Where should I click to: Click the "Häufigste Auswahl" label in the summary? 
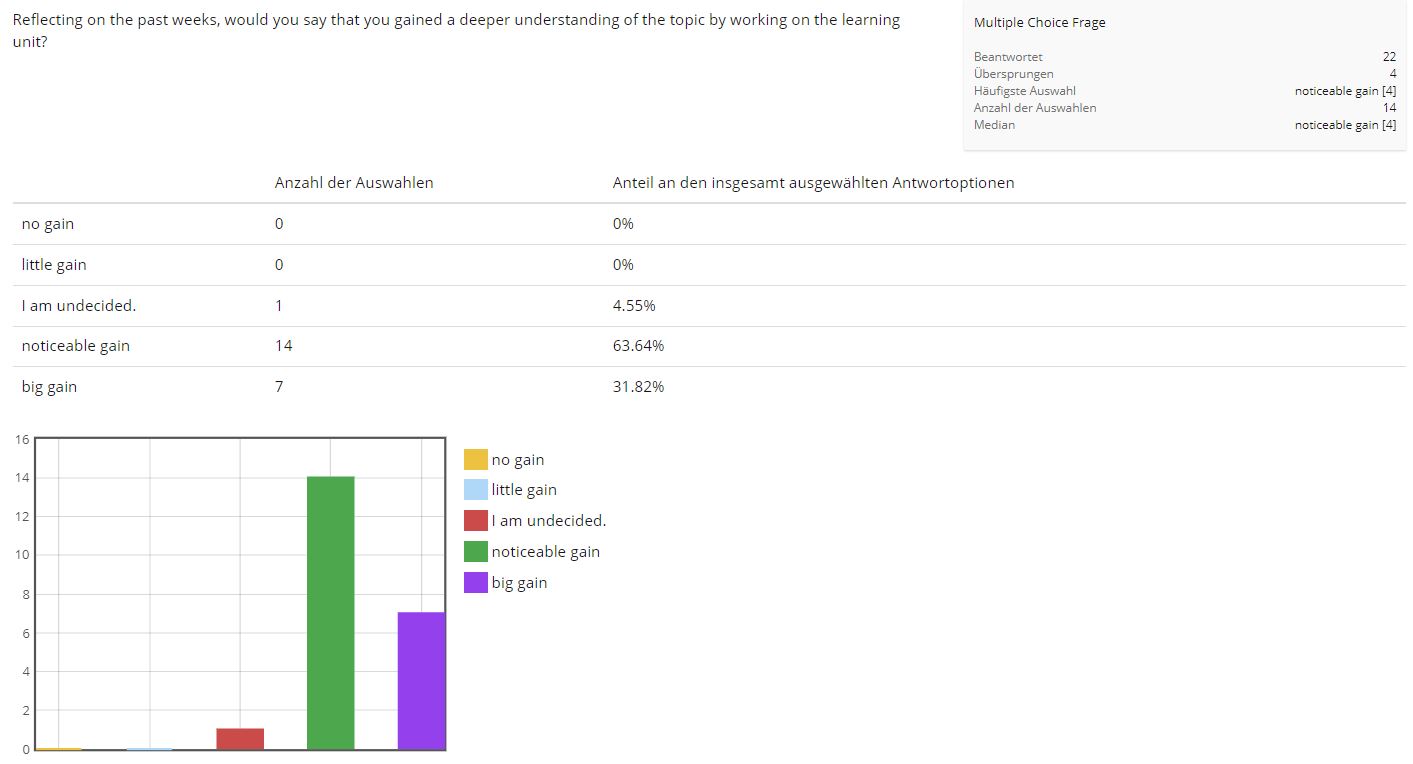click(1024, 91)
